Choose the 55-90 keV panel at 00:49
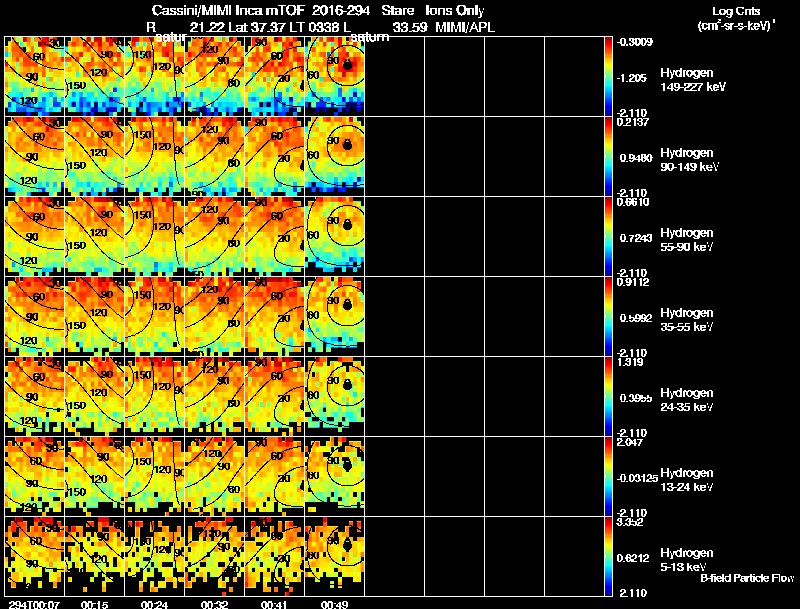The image size is (800, 609). pyautogui.click(x=334, y=236)
